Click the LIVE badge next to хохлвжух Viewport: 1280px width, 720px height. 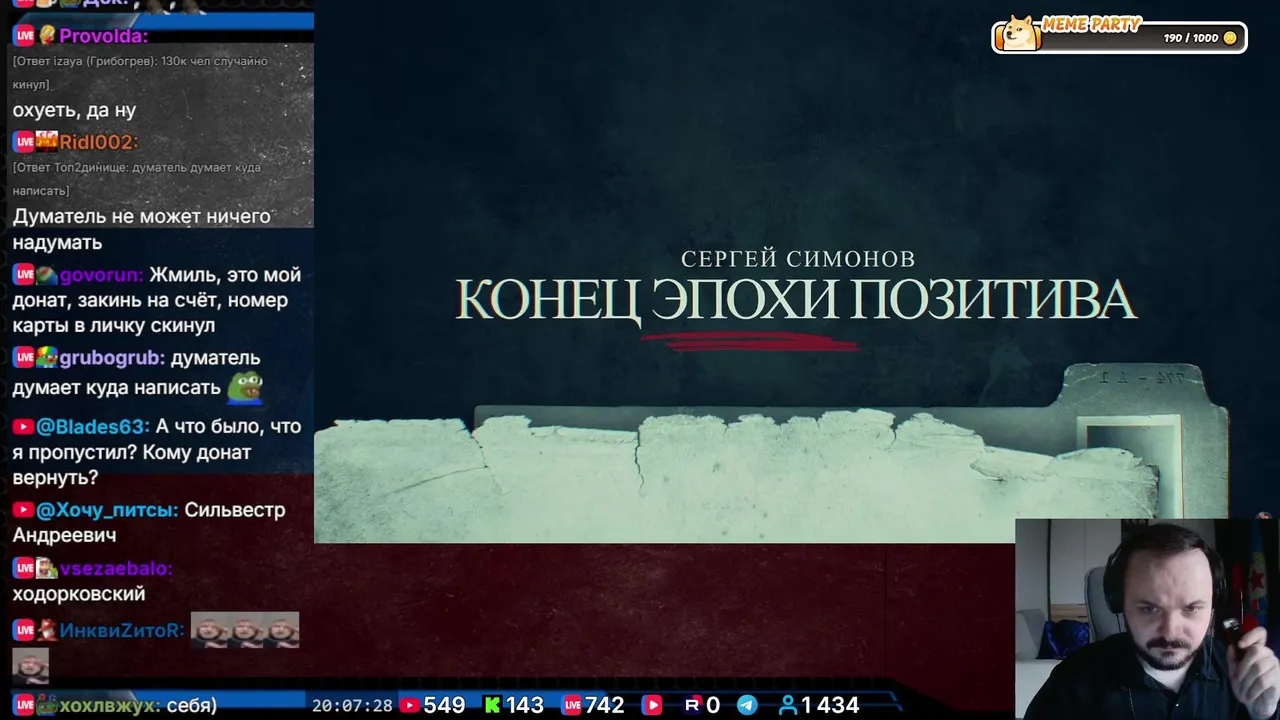coord(24,705)
